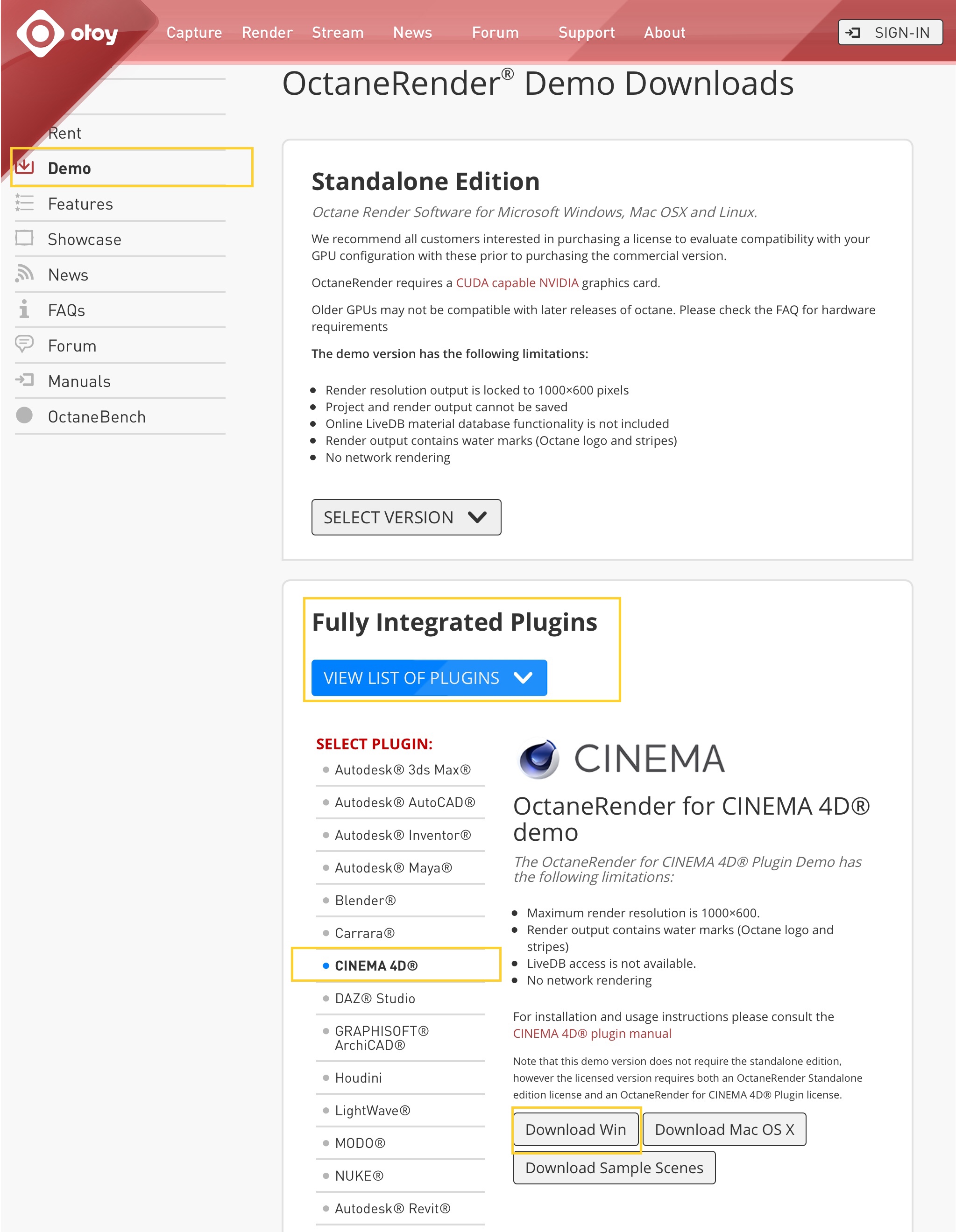Click the OTOY logo icon
956x1232 pixels.
pyautogui.click(x=41, y=33)
